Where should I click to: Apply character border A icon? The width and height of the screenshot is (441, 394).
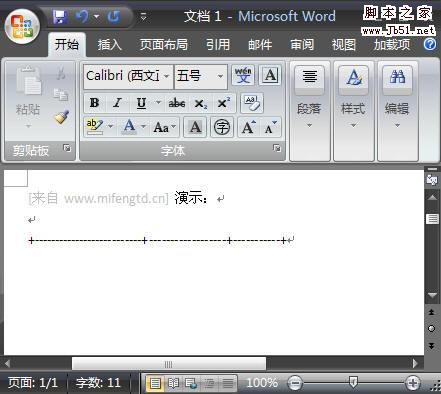click(270, 75)
